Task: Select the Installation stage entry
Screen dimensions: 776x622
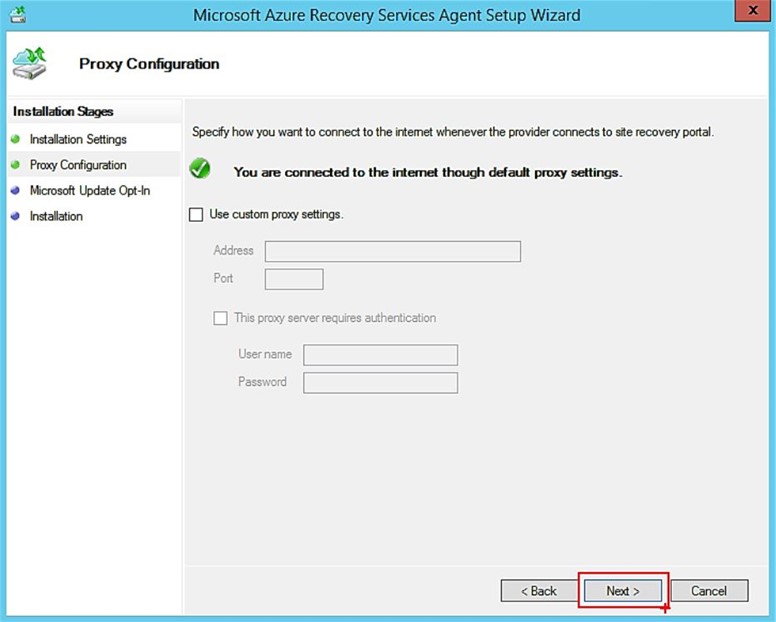Action: point(56,216)
